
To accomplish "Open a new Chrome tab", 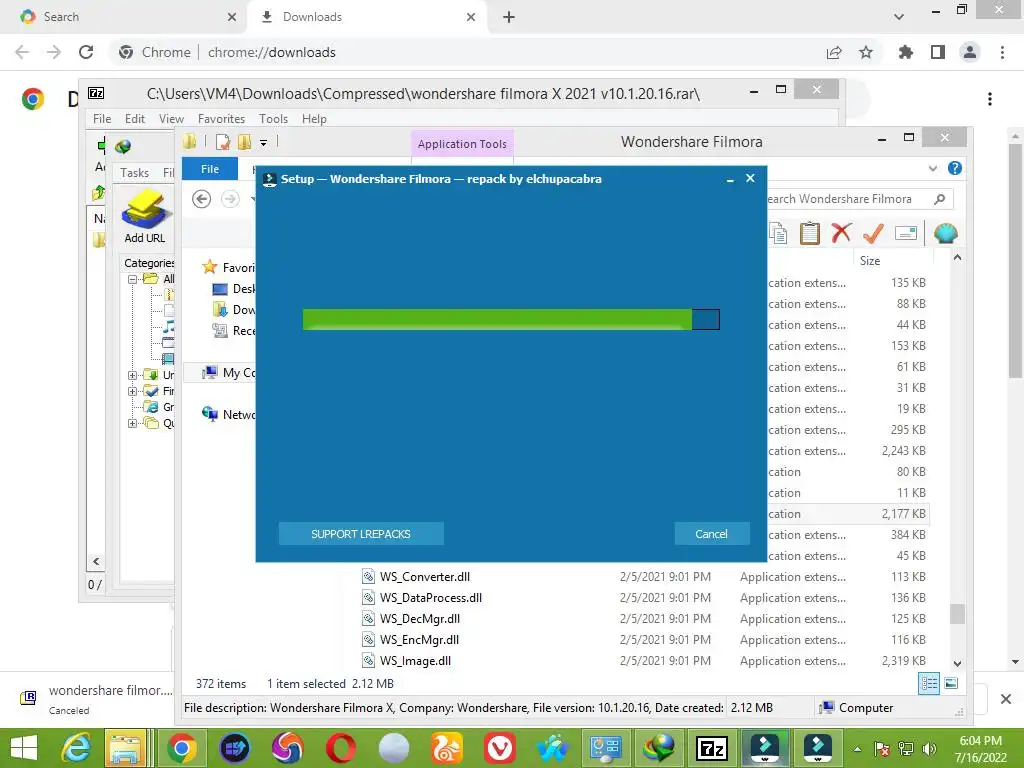I will pyautogui.click(x=509, y=18).
